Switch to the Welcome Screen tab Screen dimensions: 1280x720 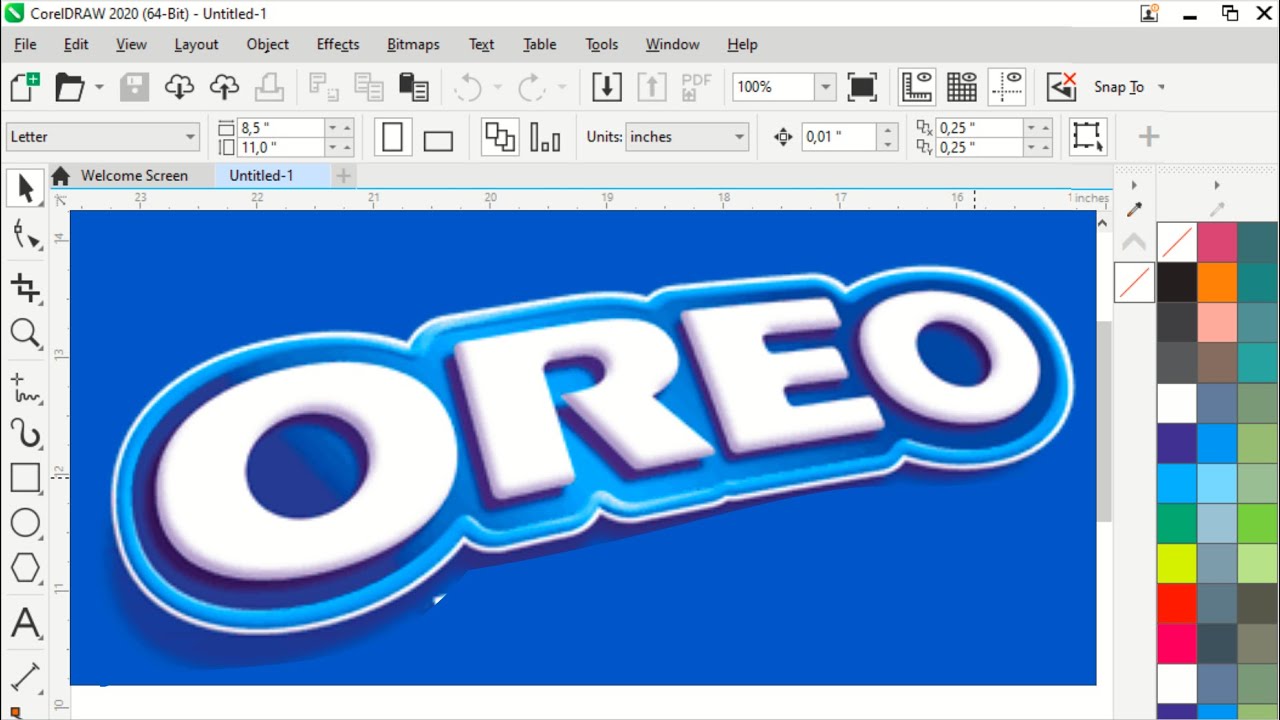[134, 175]
